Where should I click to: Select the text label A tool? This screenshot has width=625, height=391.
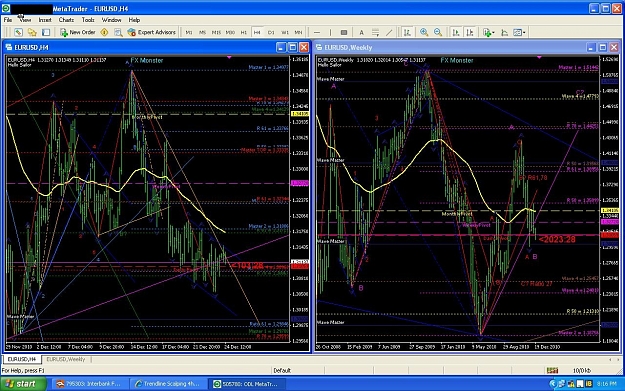(x=361, y=32)
